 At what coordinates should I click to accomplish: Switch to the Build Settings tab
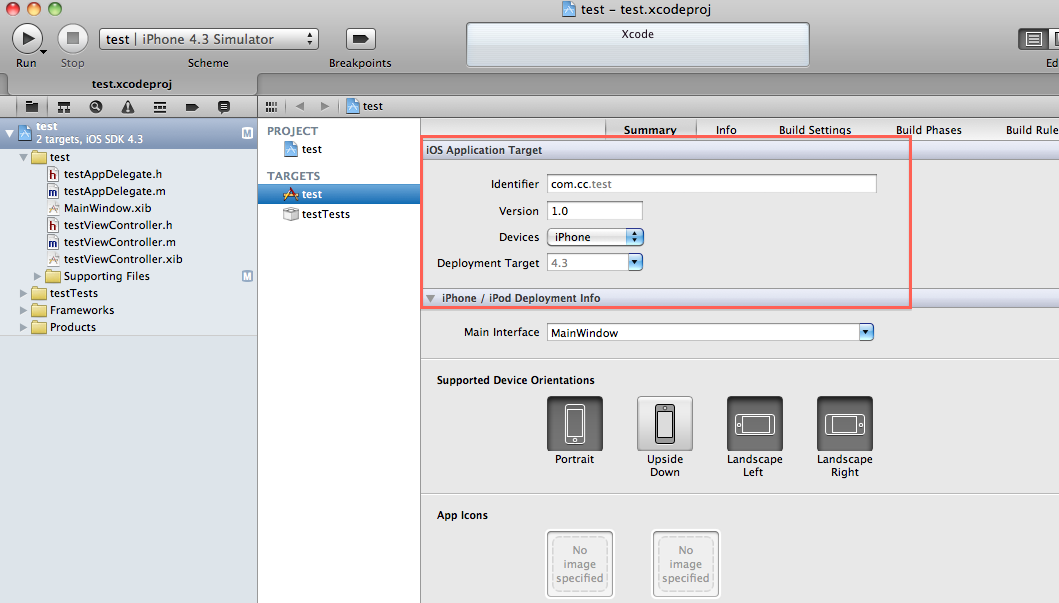coord(815,130)
